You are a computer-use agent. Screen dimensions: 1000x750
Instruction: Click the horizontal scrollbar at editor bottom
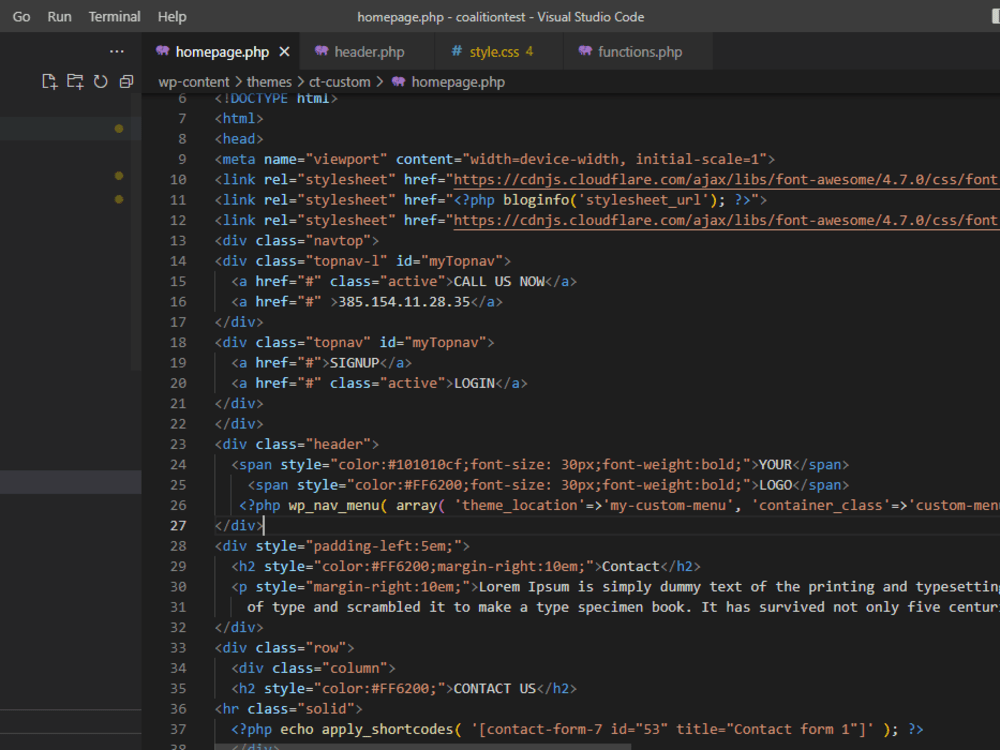pos(422,746)
